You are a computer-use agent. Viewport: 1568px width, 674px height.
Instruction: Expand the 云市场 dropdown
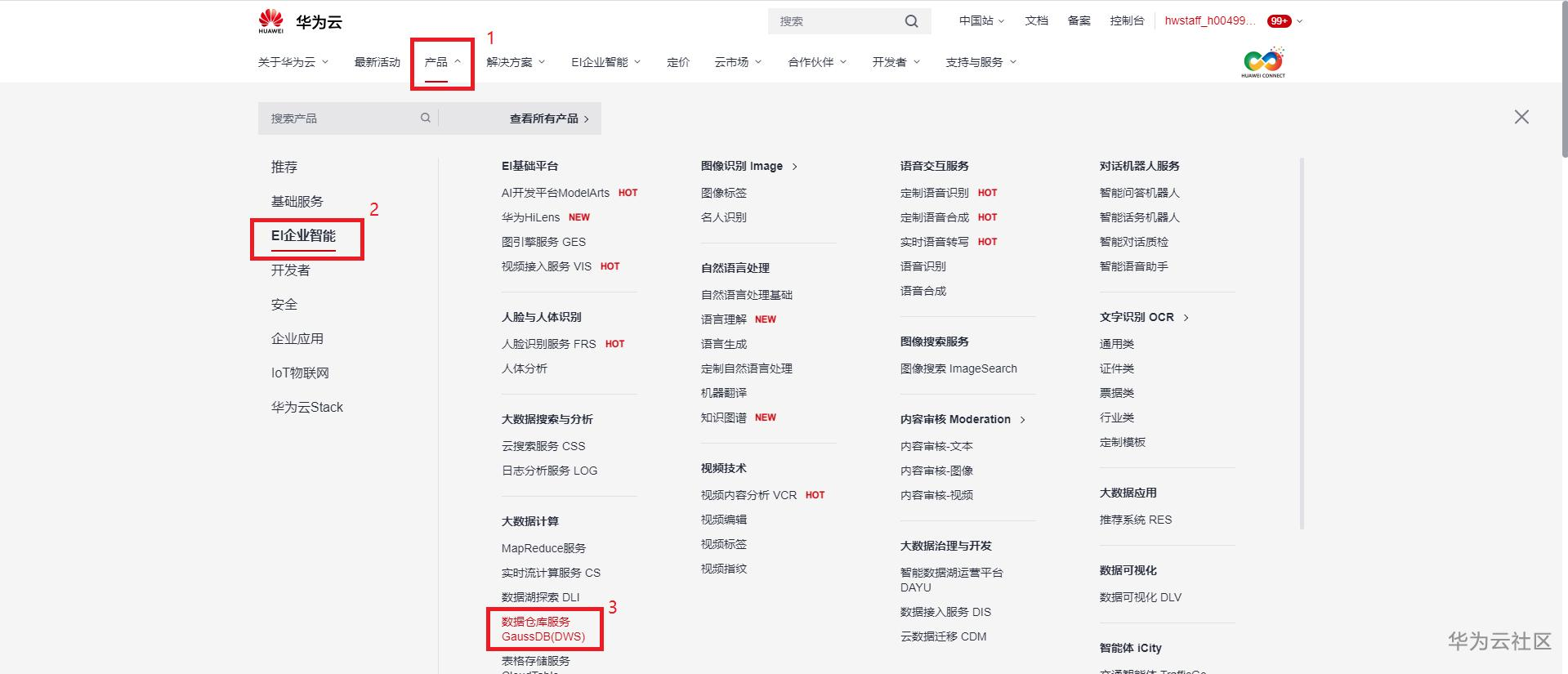[738, 62]
